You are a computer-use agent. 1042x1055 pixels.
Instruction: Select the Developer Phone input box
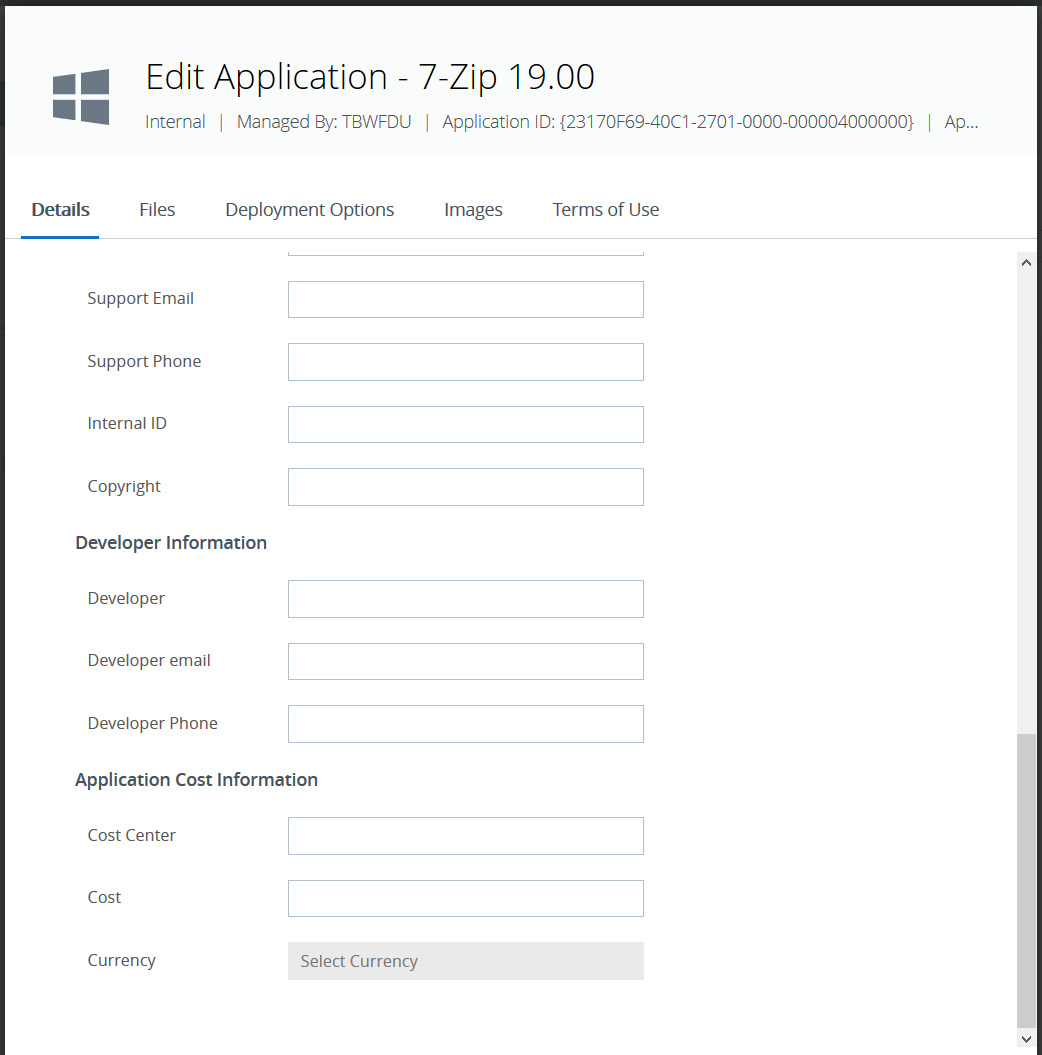click(466, 724)
